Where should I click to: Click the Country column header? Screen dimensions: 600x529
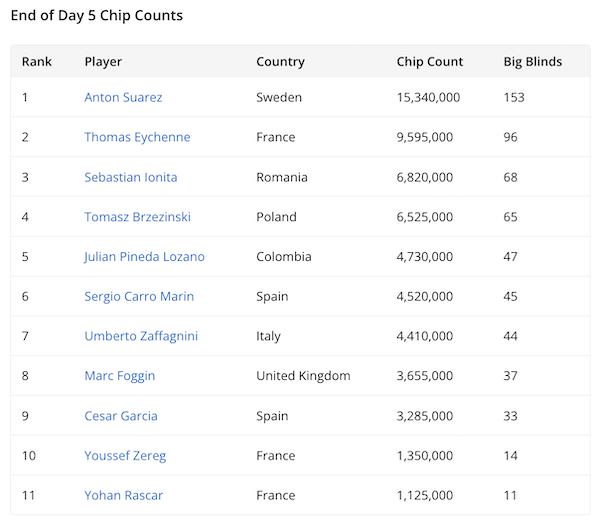click(x=280, y=62)
